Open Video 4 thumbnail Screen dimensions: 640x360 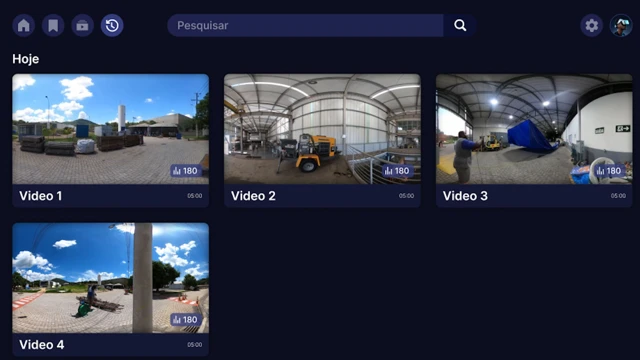coord(111,278)
